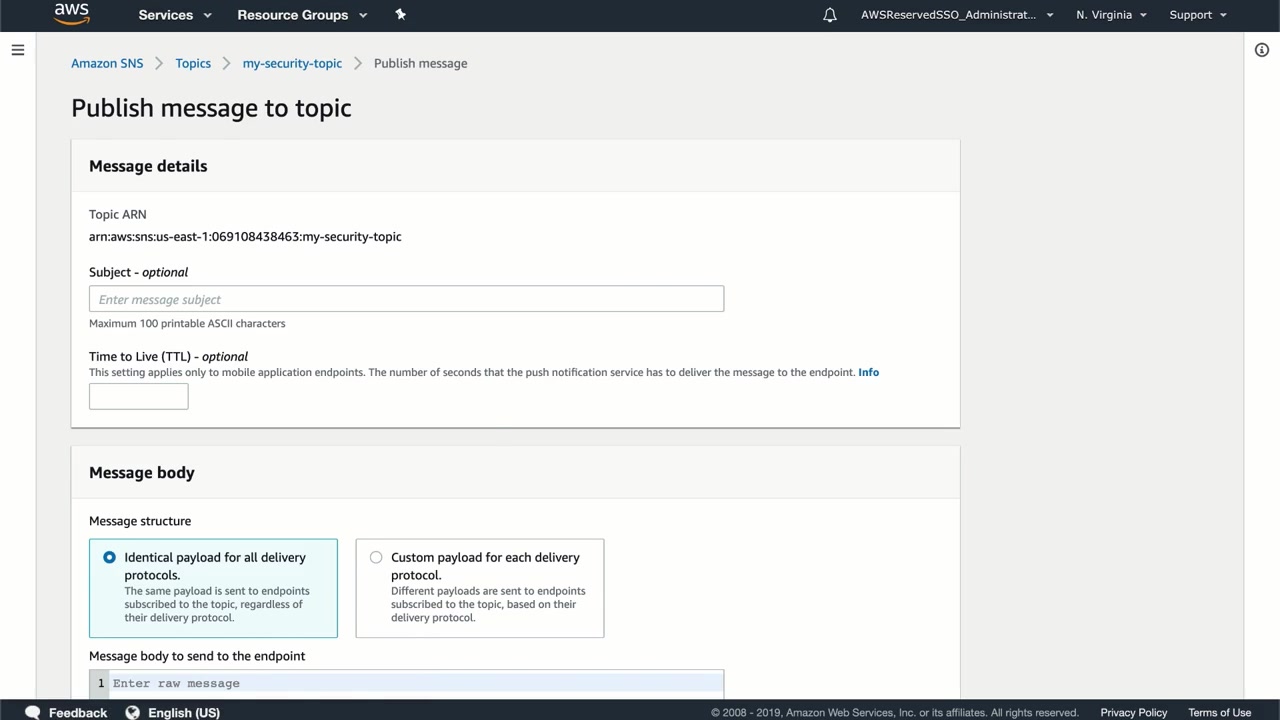Go to Amazon SNS breadcrumb link
Image resolution: width=1280 pixels, height=720 pixels.
(107, 63)
